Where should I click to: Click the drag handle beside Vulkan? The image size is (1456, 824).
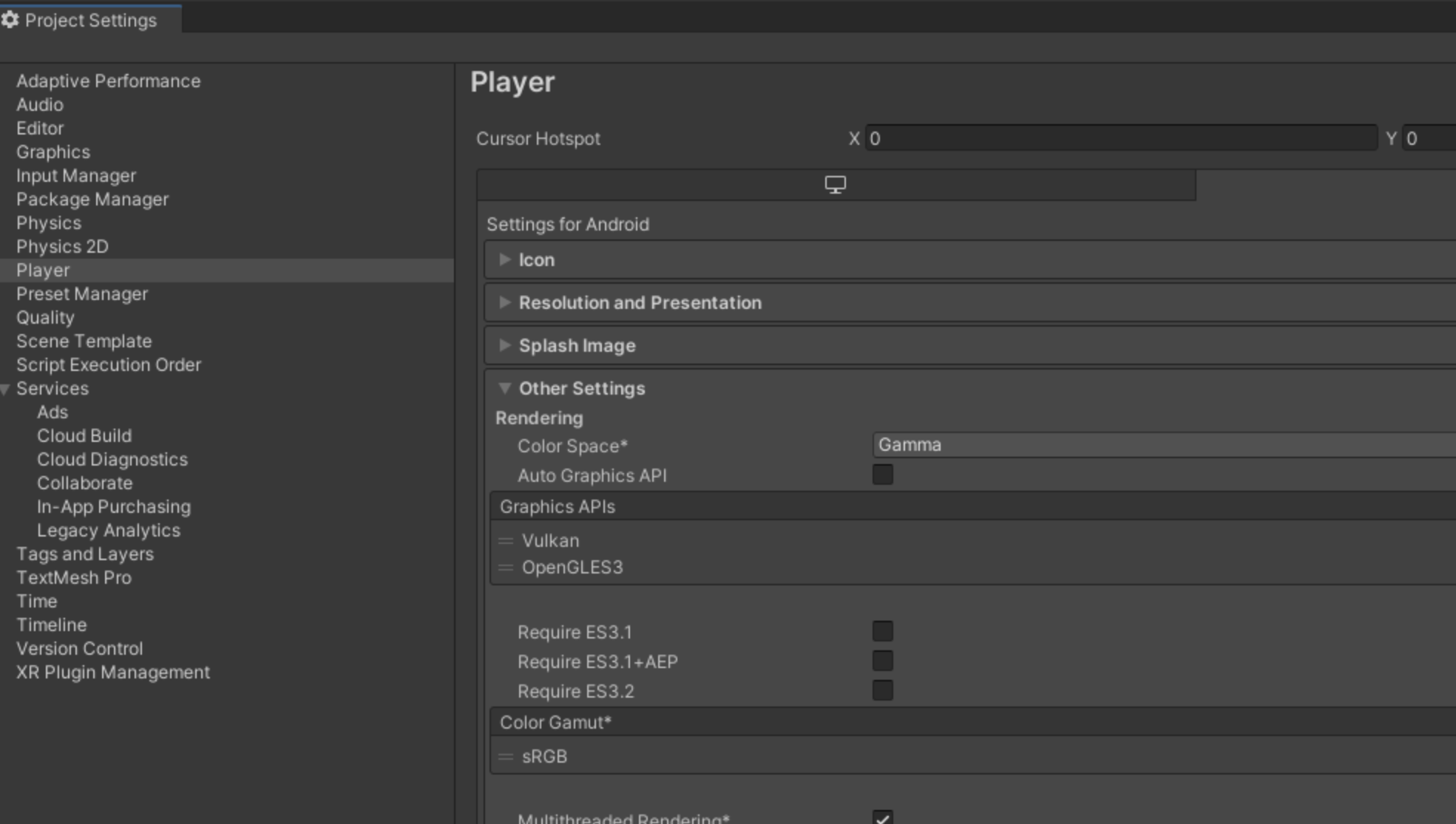[x=506, y=541]
